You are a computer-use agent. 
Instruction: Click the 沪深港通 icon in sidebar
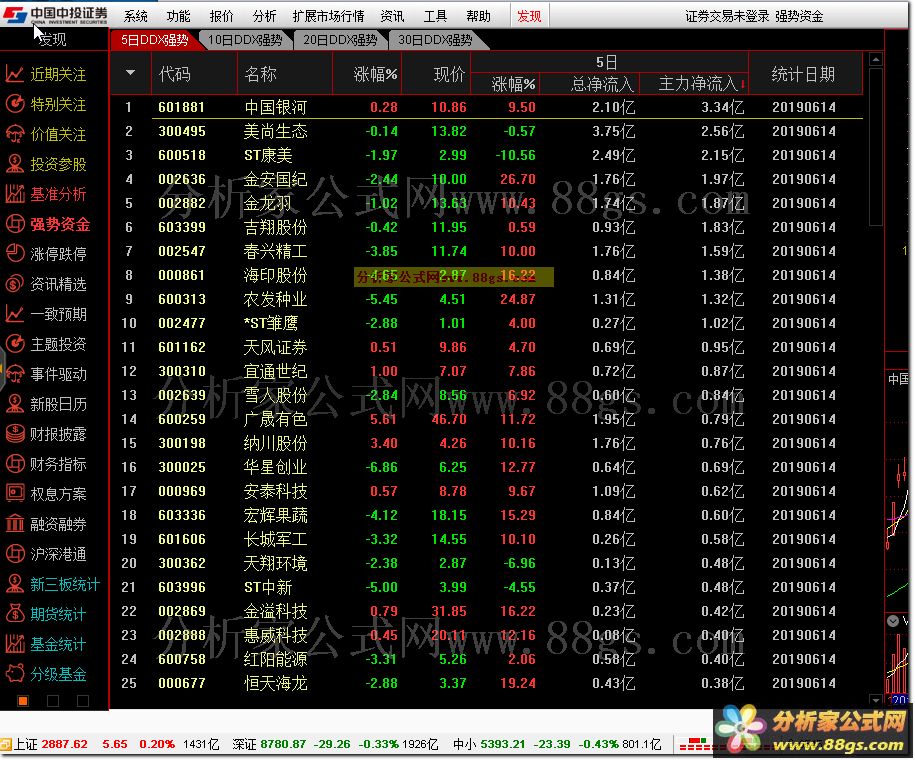tap(15, 554)
